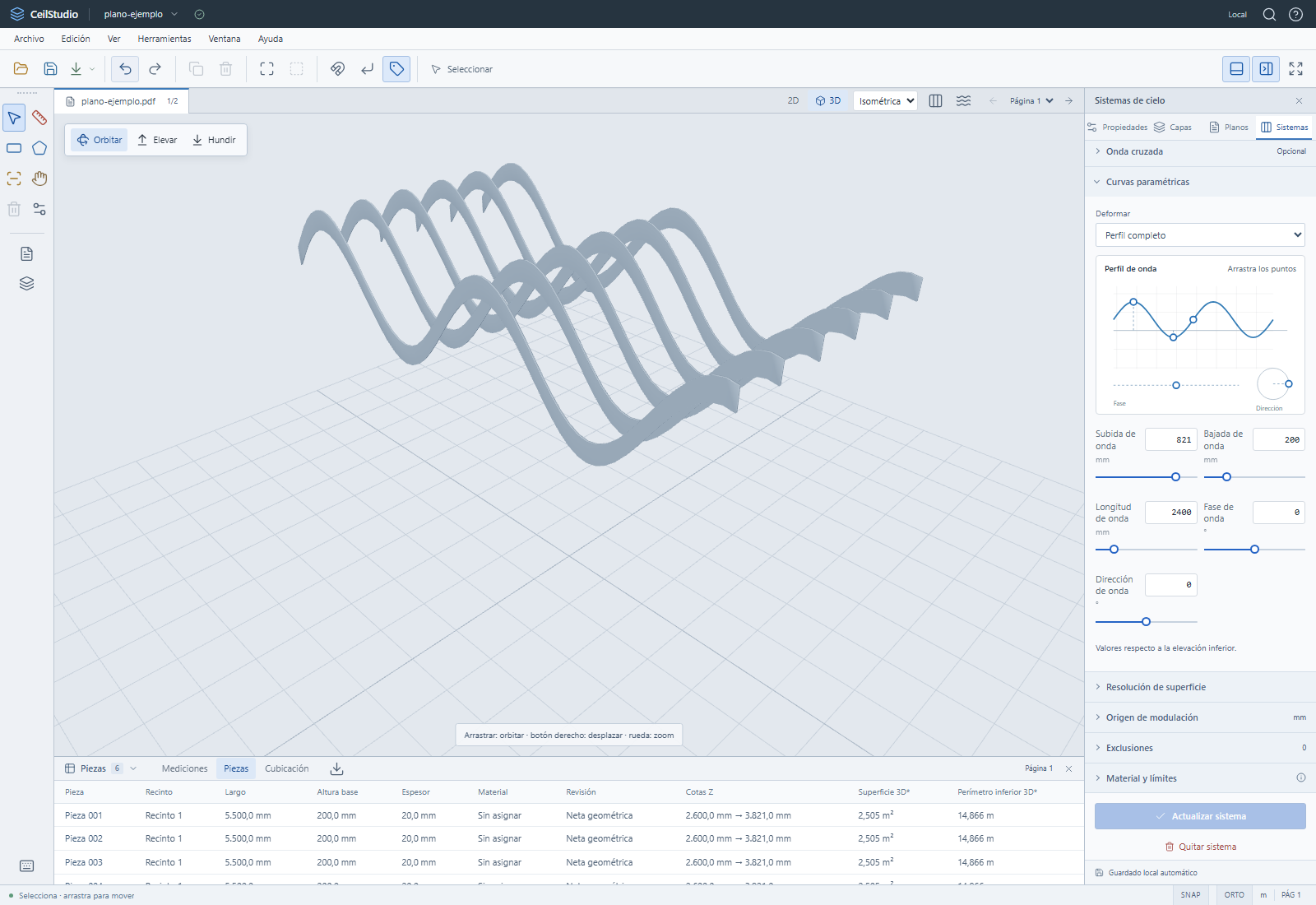Select the ruler measurement tool

coord(39,118)
